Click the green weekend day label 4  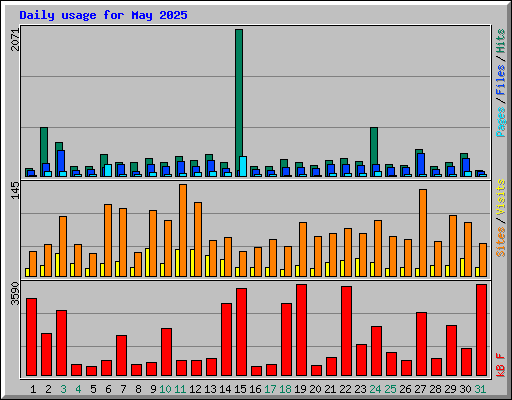click(78, 389)
